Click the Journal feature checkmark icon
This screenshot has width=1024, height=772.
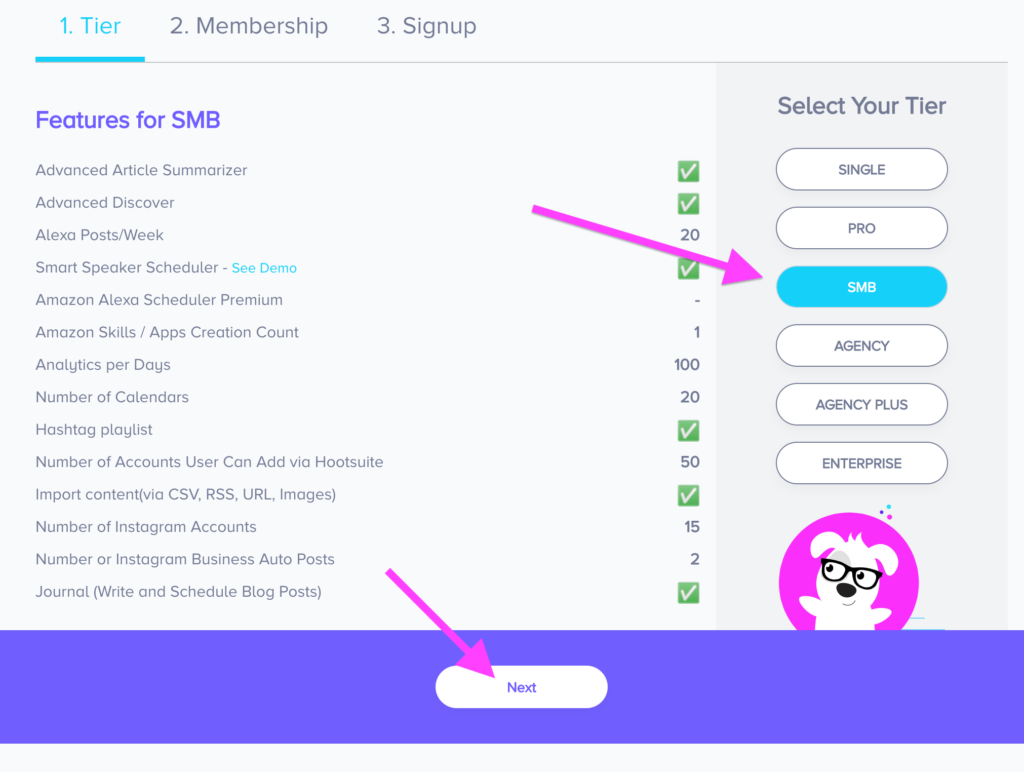coord(688,592)
